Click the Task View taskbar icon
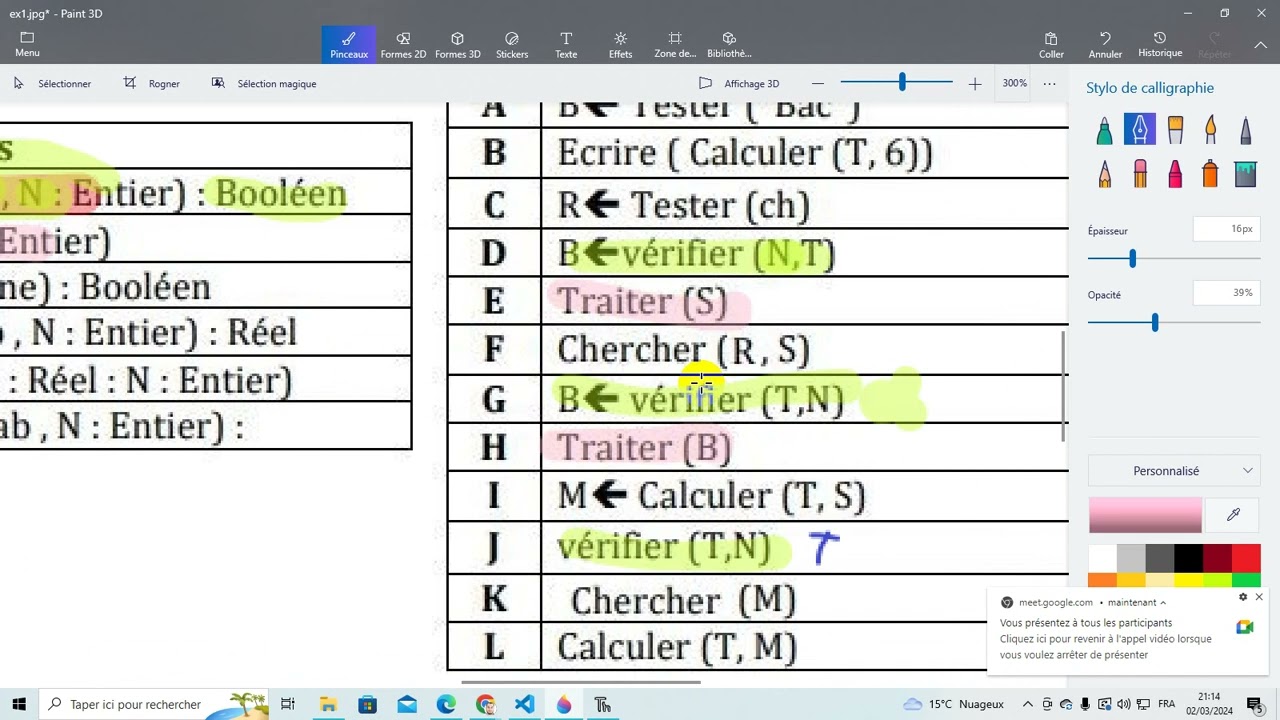Viewport: 1280px width, 720px height. [x=288, y=704]
